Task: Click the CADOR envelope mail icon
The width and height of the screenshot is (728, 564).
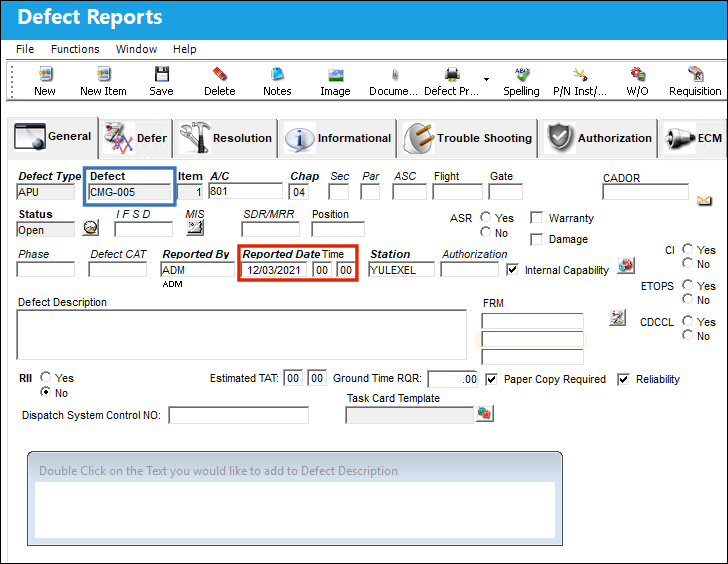Action: click(704, 201)
